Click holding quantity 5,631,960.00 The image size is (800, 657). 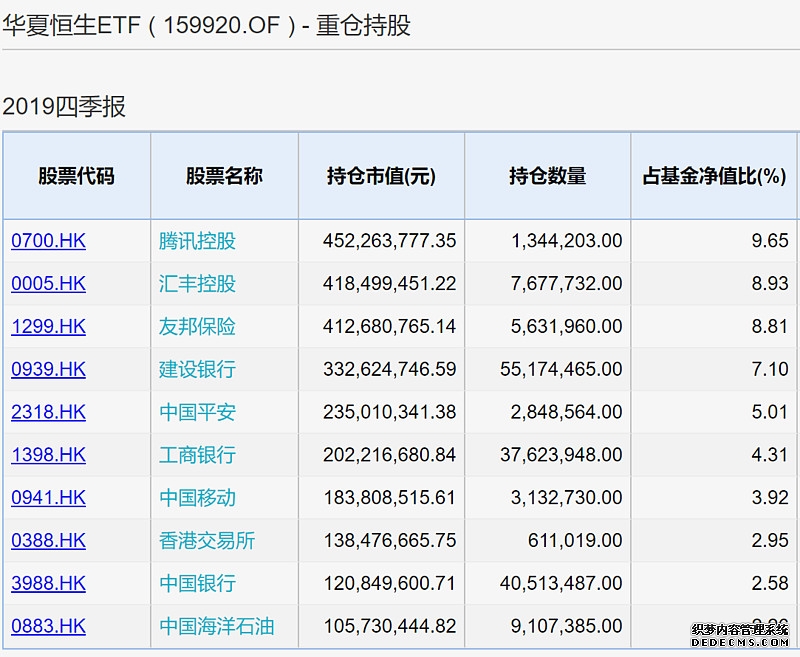[566, 326]
